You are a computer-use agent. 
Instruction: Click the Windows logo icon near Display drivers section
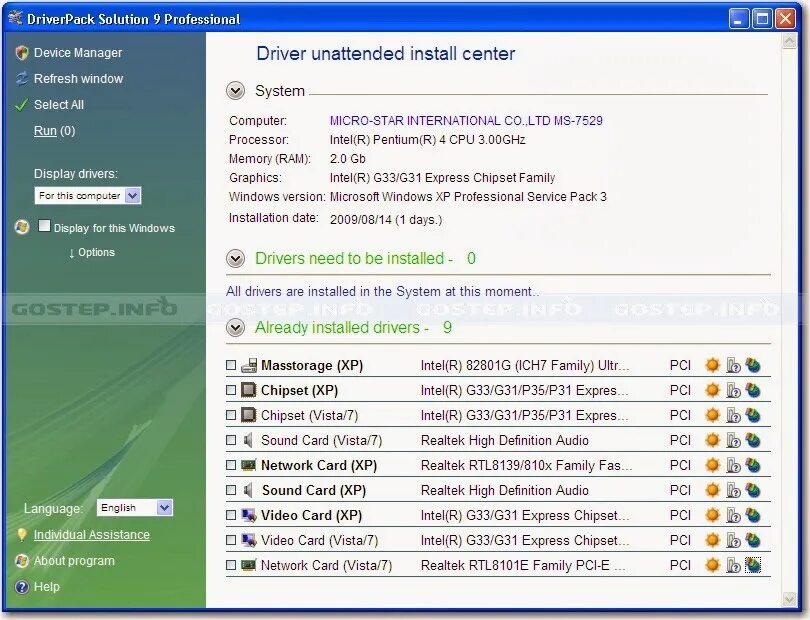pyautogui.click(x=20, y=227)
